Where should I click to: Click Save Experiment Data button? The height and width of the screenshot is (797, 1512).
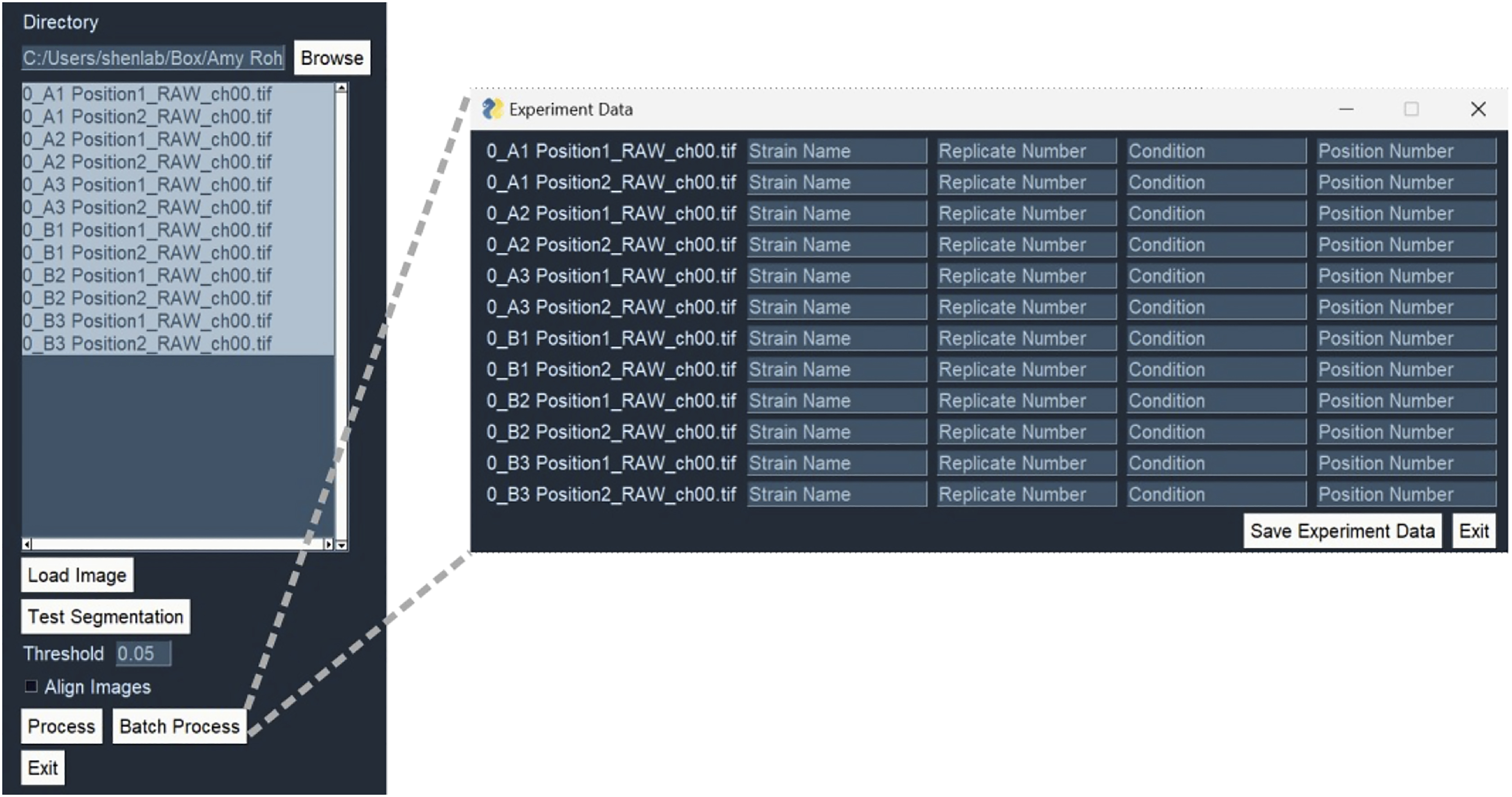[x=1342, y=531]
